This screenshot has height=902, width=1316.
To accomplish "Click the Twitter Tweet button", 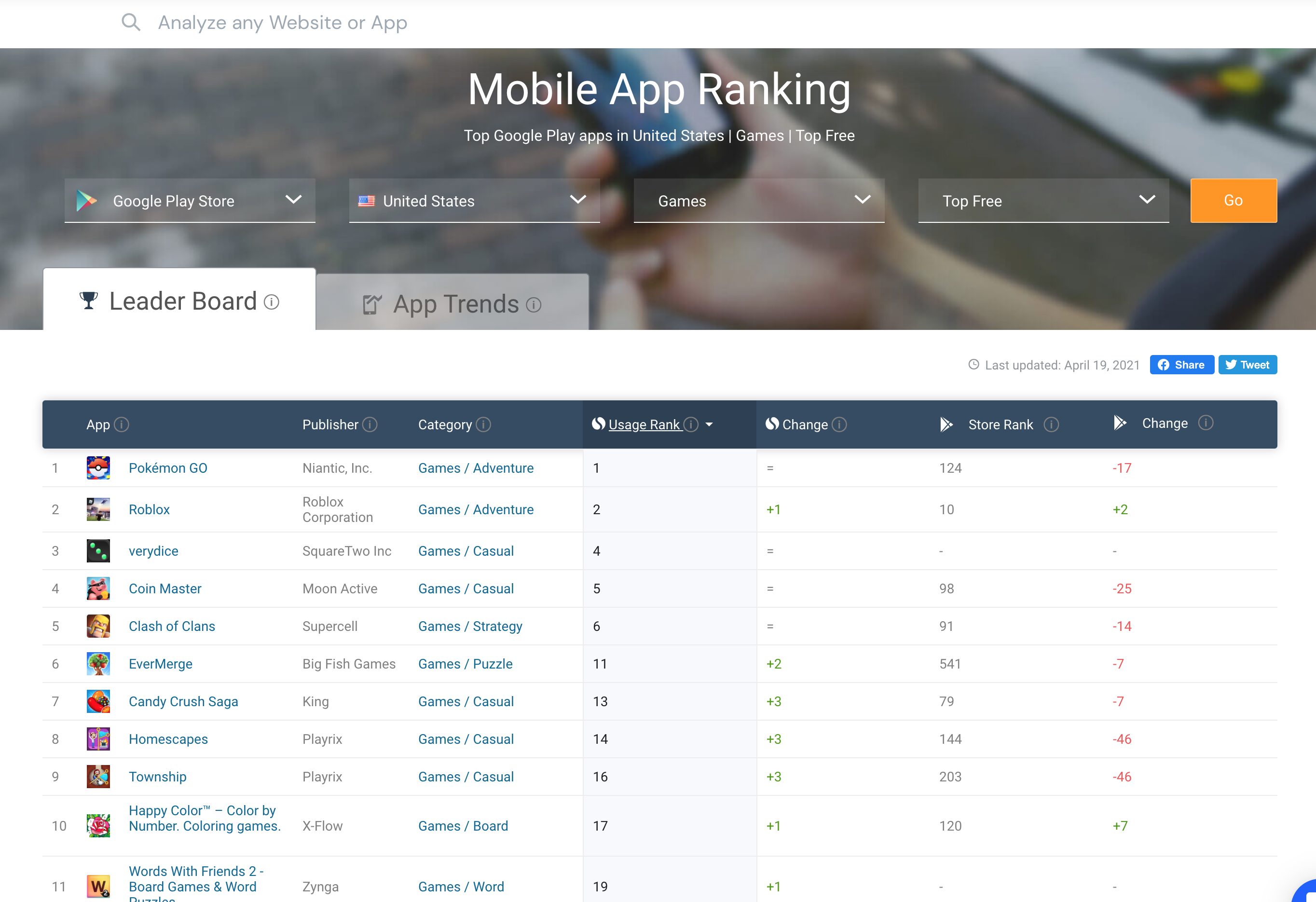I will click(1247, 365).
